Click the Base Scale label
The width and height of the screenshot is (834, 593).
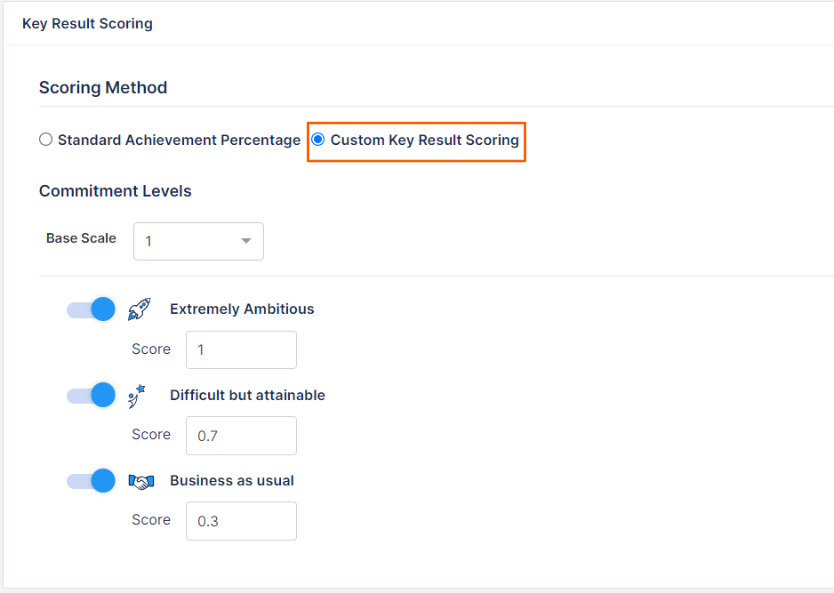pos(81,238)
